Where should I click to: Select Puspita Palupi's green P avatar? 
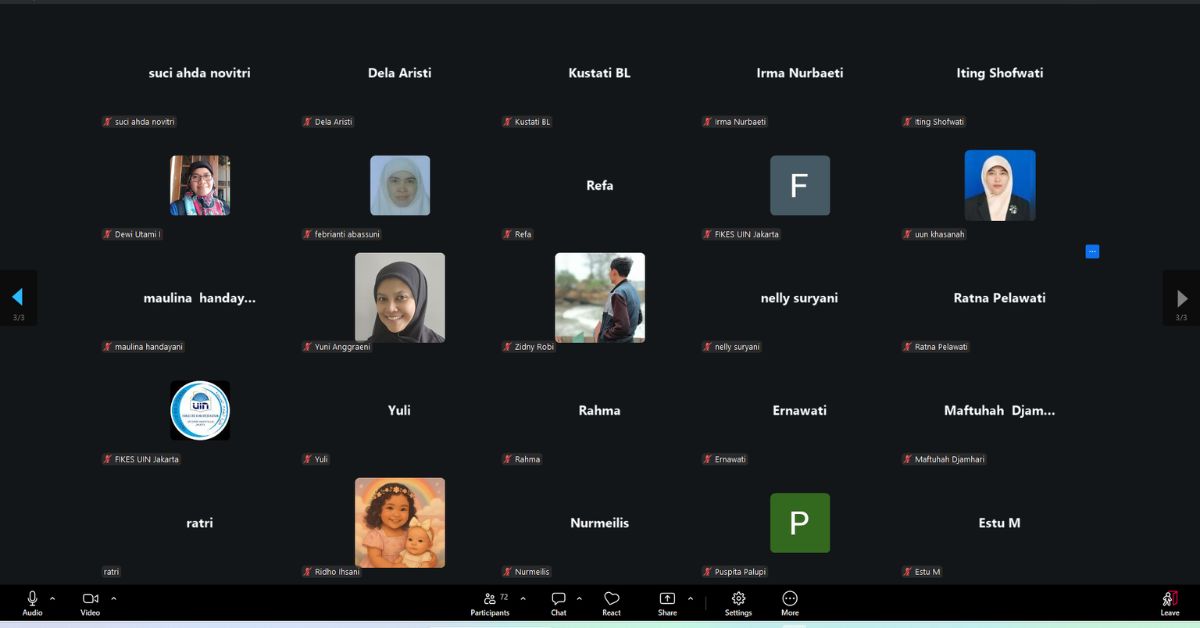click(799, 523)
